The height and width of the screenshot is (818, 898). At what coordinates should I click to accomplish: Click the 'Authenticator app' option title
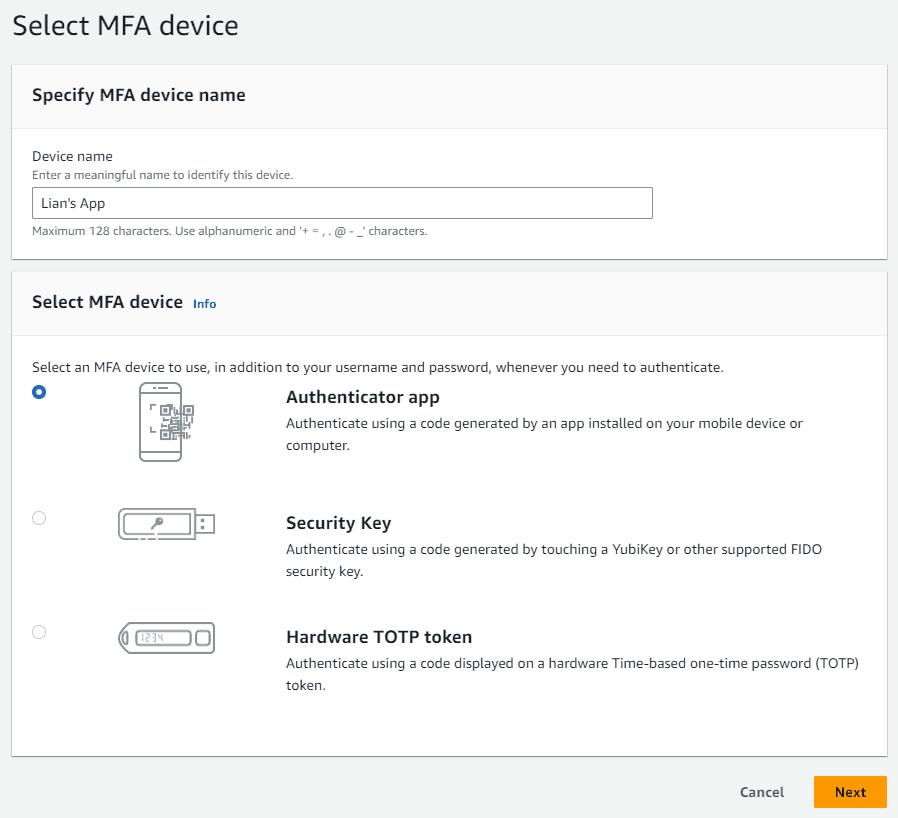pyautogui.click(x=362, y=397)
